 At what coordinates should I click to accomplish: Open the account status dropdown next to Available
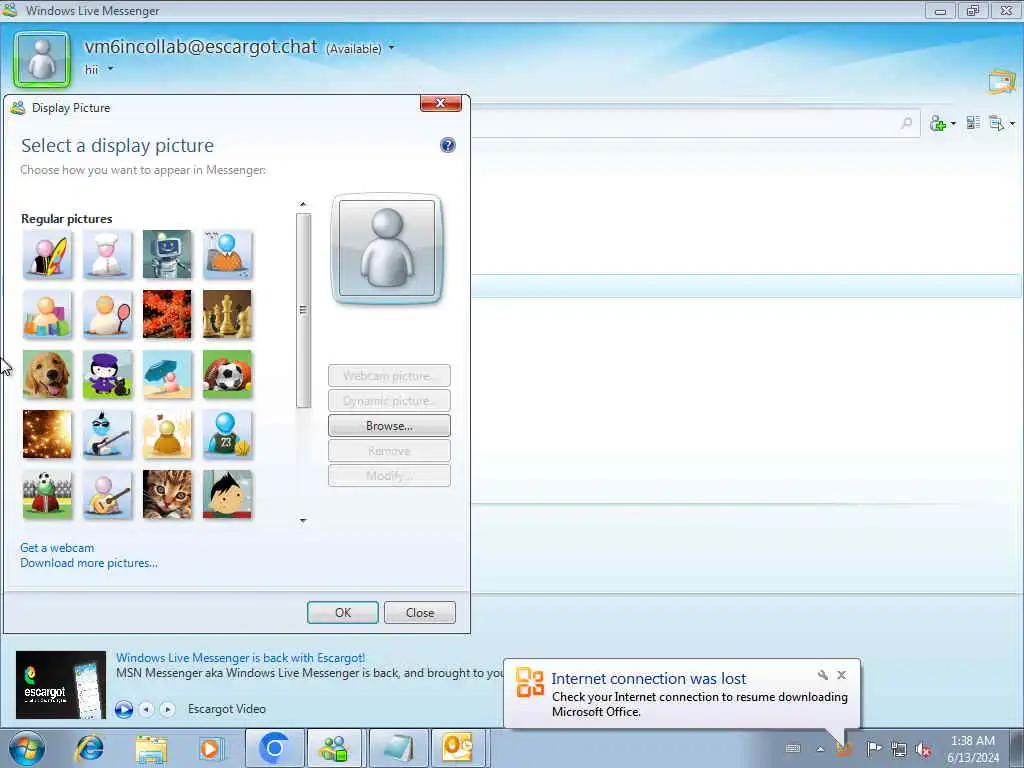391,48
